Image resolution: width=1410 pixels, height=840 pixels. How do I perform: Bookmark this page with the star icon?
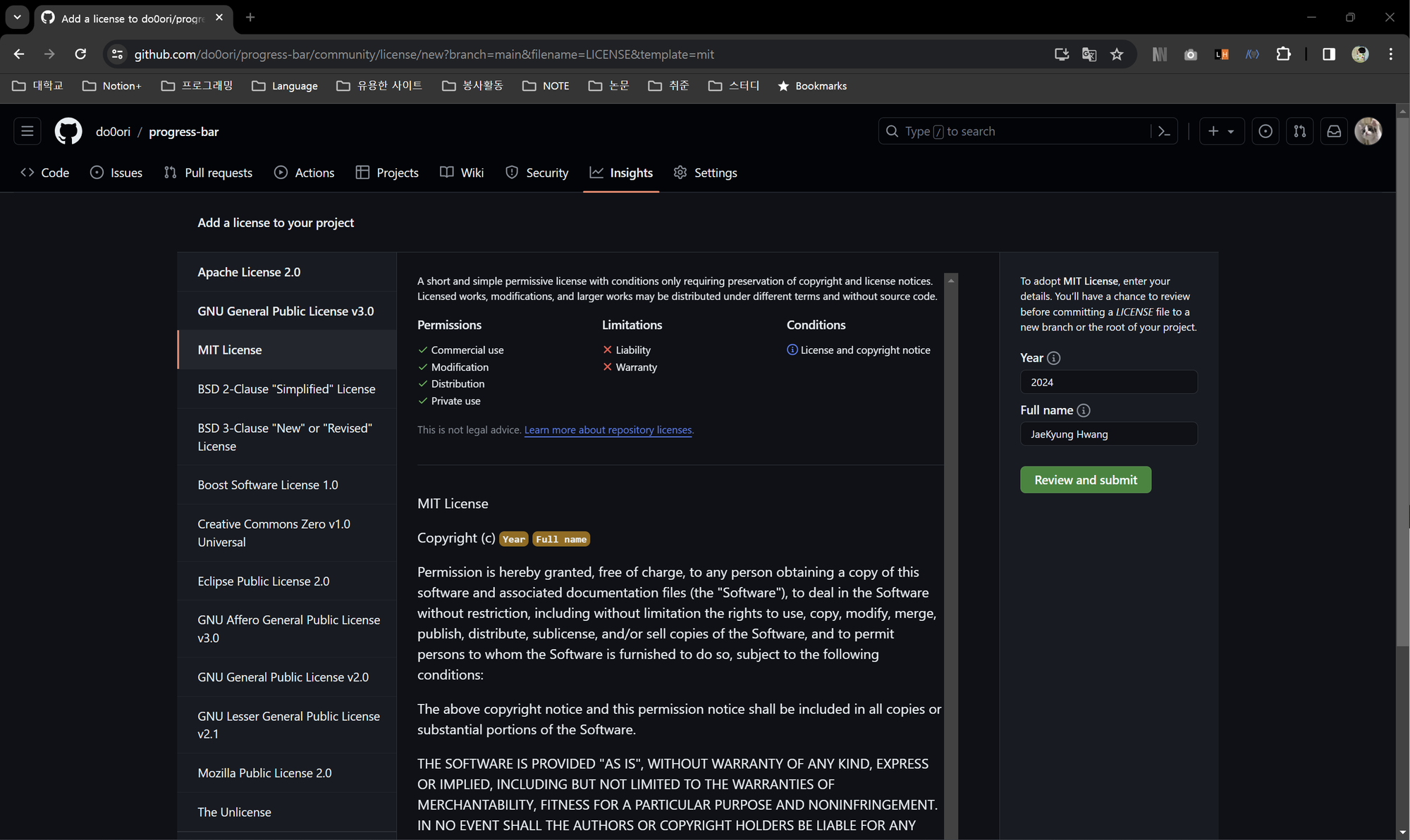(x=1117, y=54)
